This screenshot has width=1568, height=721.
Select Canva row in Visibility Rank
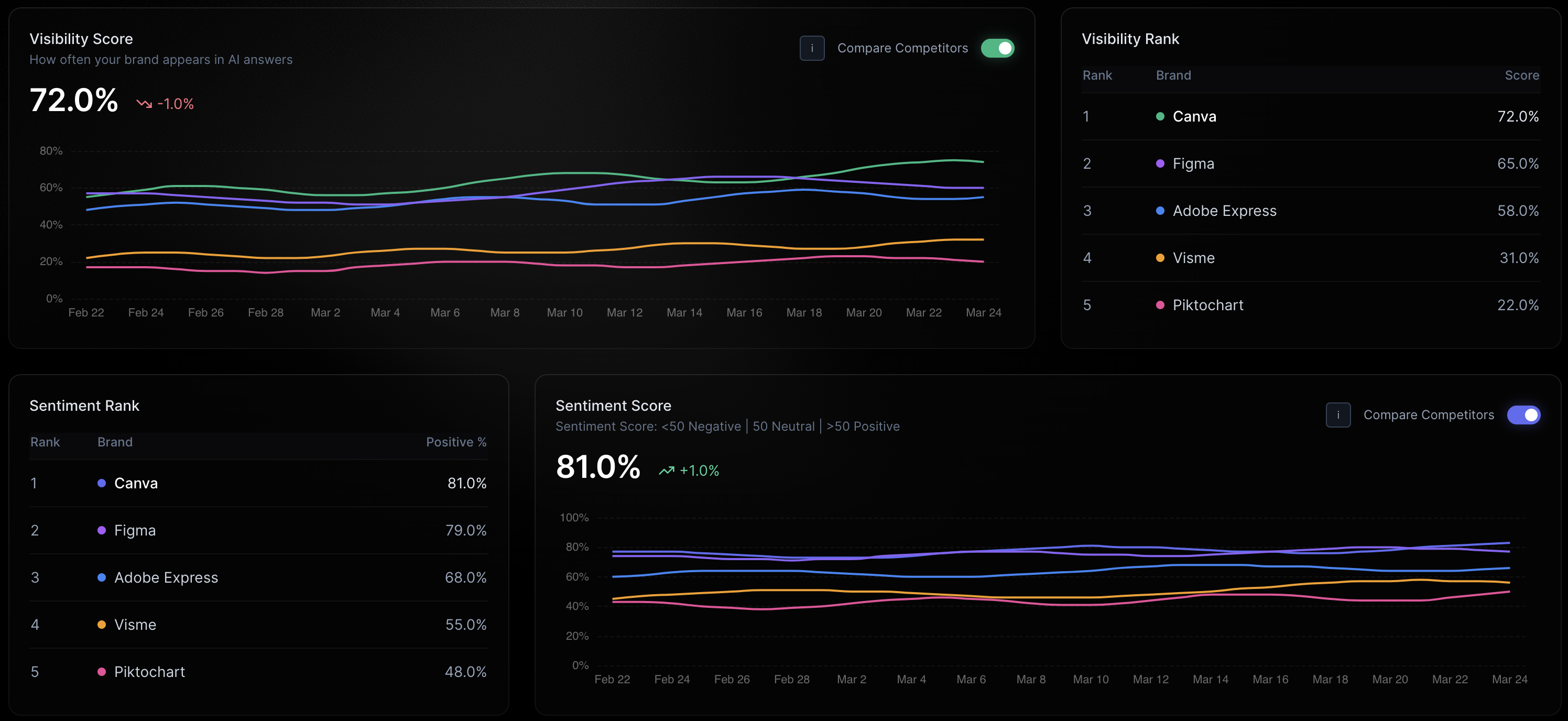(x=1194, y=117)
